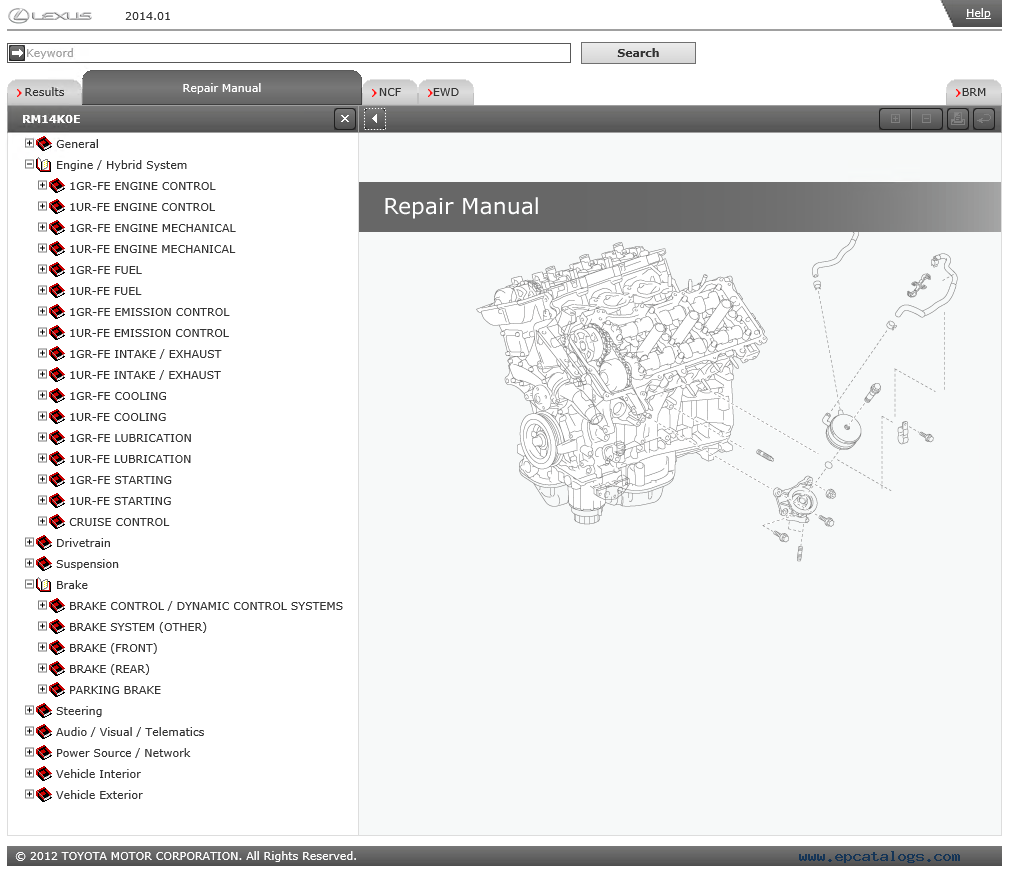1011x873 pixels.
Task: Click the red book icon beside Vehicle Exterior
Action: 44,795
